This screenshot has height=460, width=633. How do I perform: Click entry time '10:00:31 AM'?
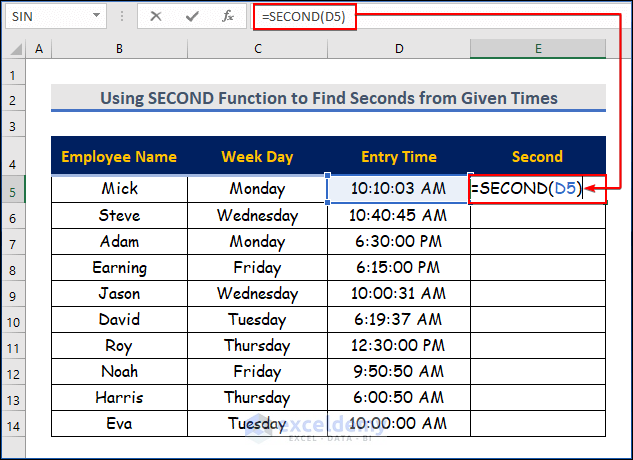coord(398,293)
